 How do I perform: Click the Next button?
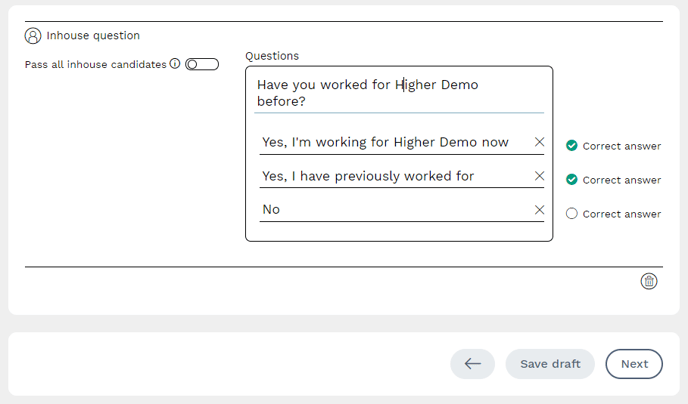click(x=634, y=364)
